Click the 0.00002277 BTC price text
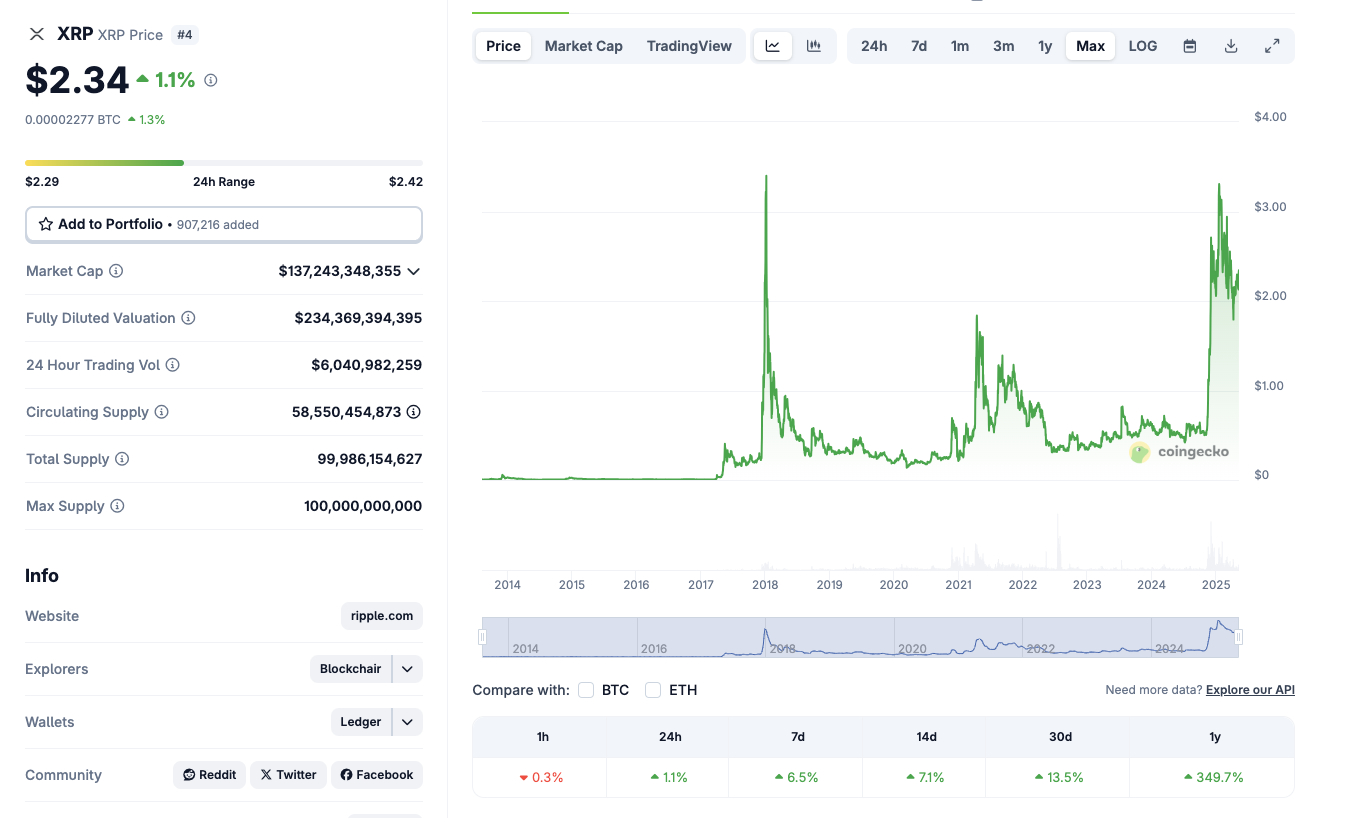Screen dimensions: 1352x818 (73, 120)
